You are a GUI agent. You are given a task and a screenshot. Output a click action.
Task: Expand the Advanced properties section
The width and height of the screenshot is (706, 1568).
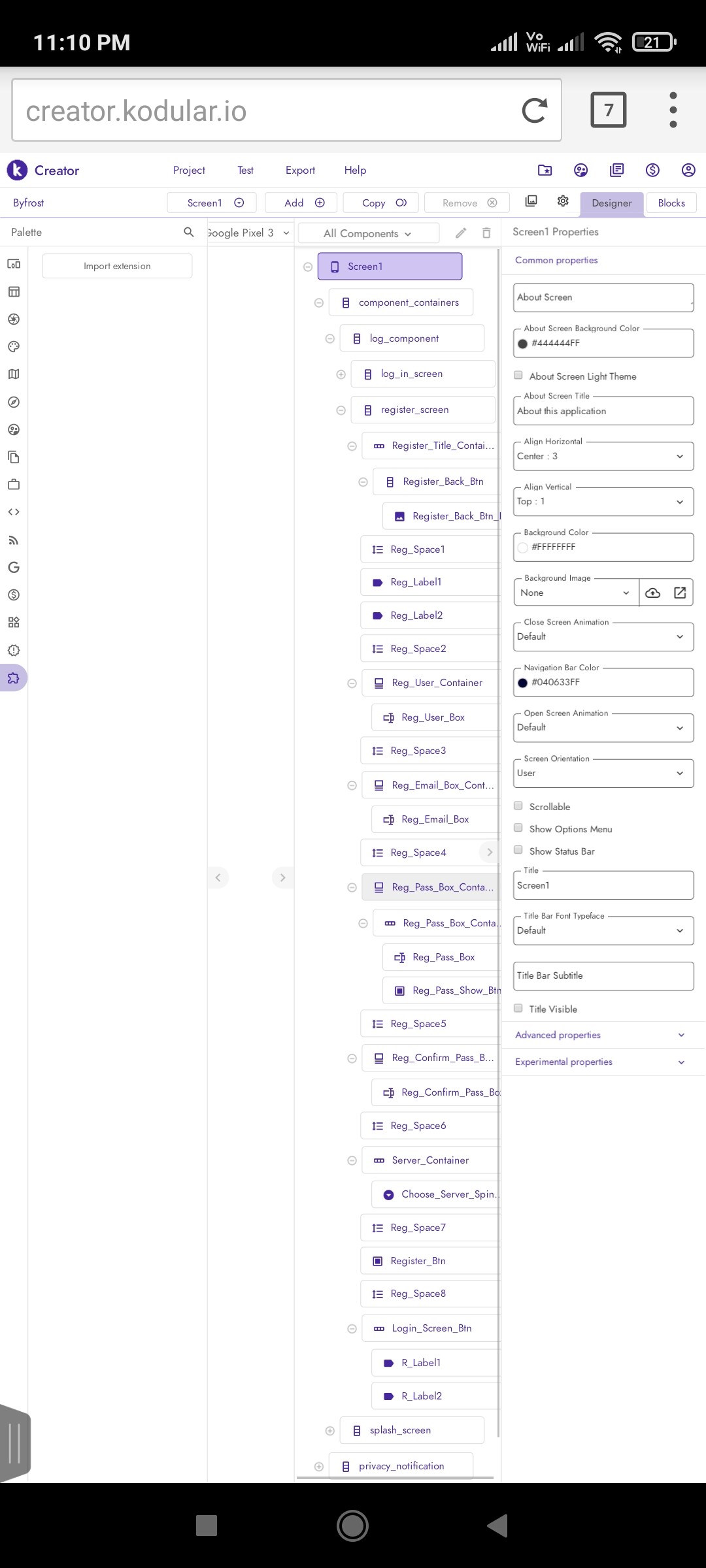[603, 1035]
